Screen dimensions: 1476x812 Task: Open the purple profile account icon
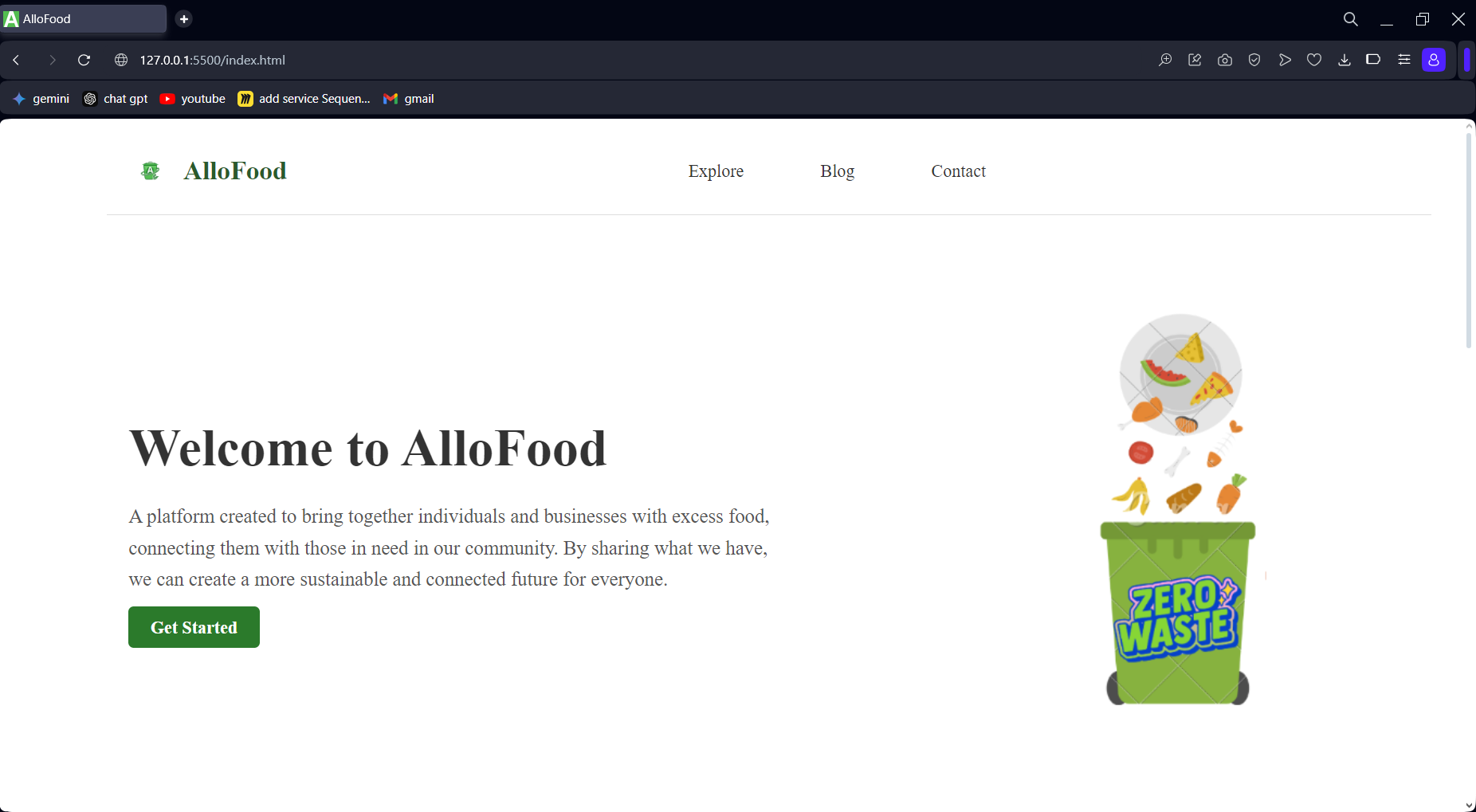click(1434, 60)
